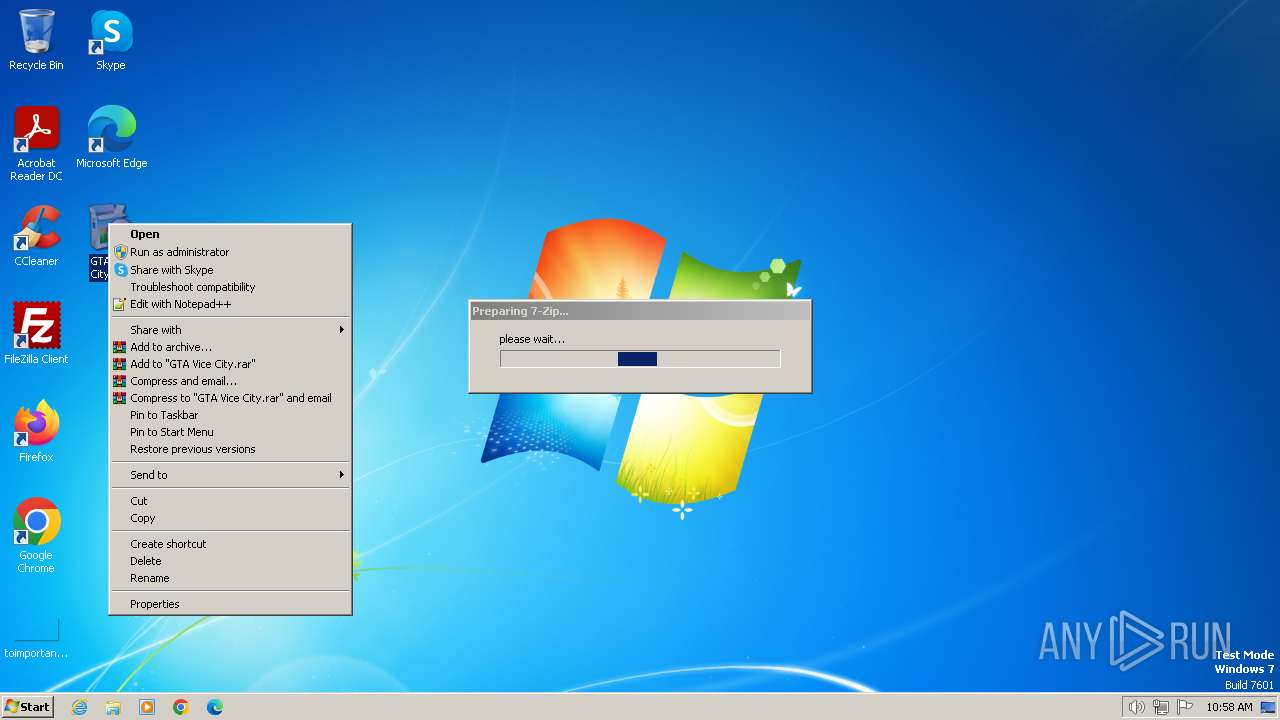1280x720 pixels.
Task: Select Run as administrator
Action: tap(230, 252)
